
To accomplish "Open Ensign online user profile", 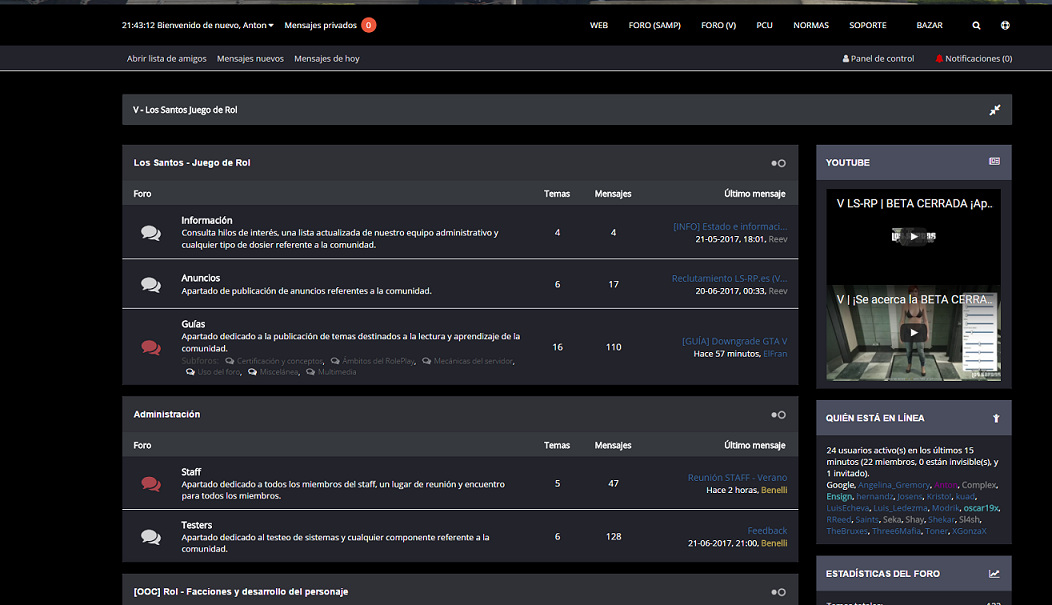I will coord(839,497).
